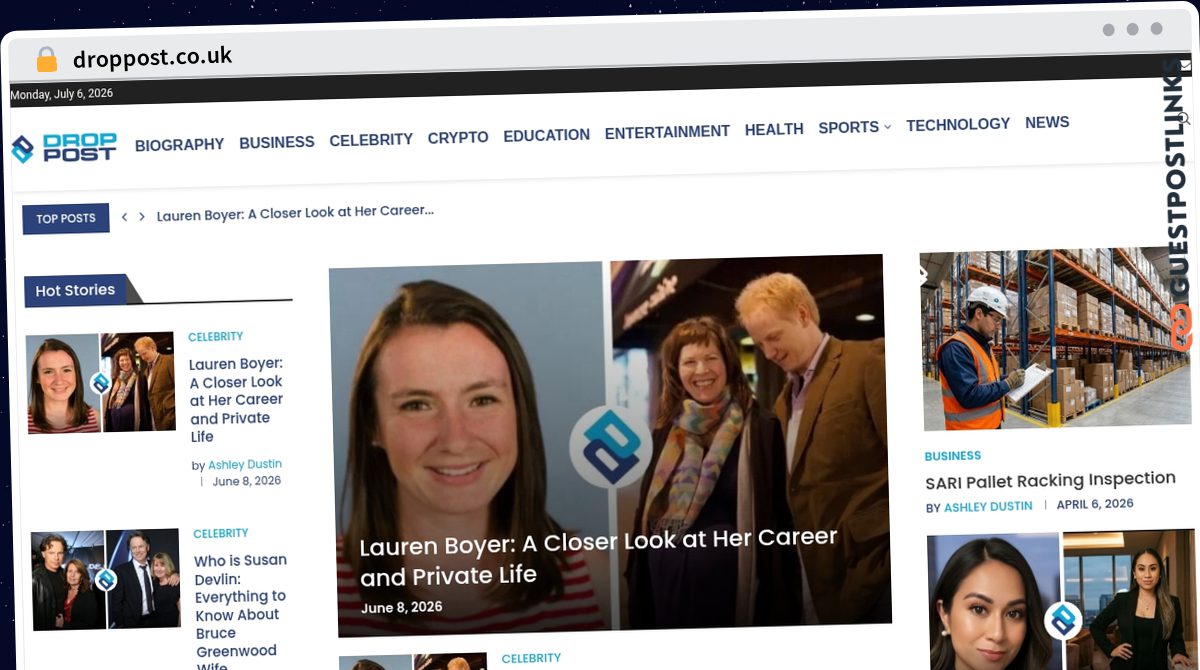Click June 8, 2026 date on featured slide
This screenshot has width=1200, height=670.
click(401, 607)
